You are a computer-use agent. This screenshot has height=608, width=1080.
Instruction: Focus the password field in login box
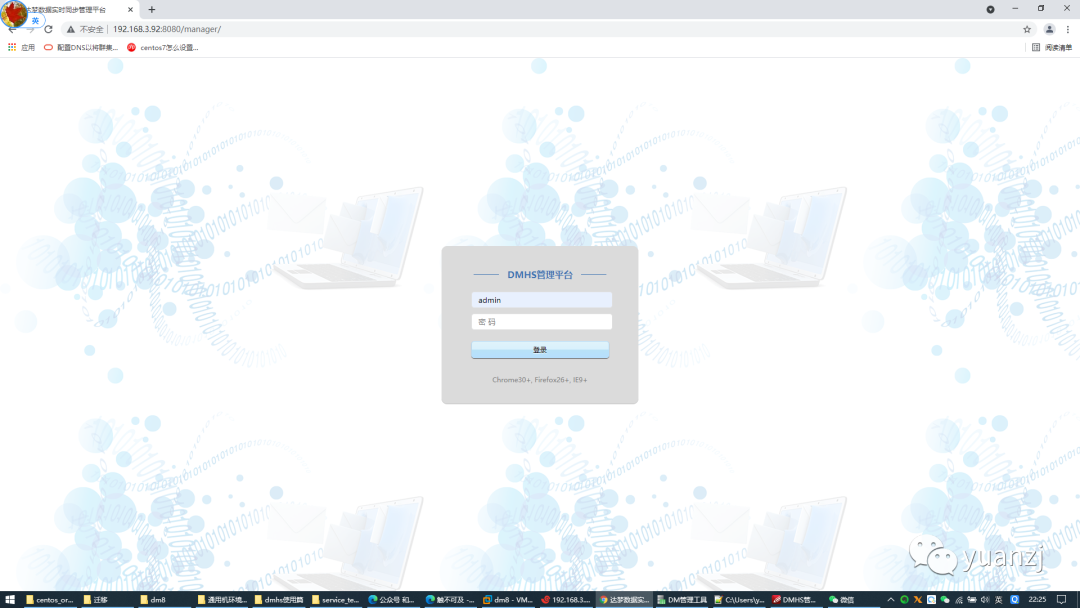pos(541,322)
